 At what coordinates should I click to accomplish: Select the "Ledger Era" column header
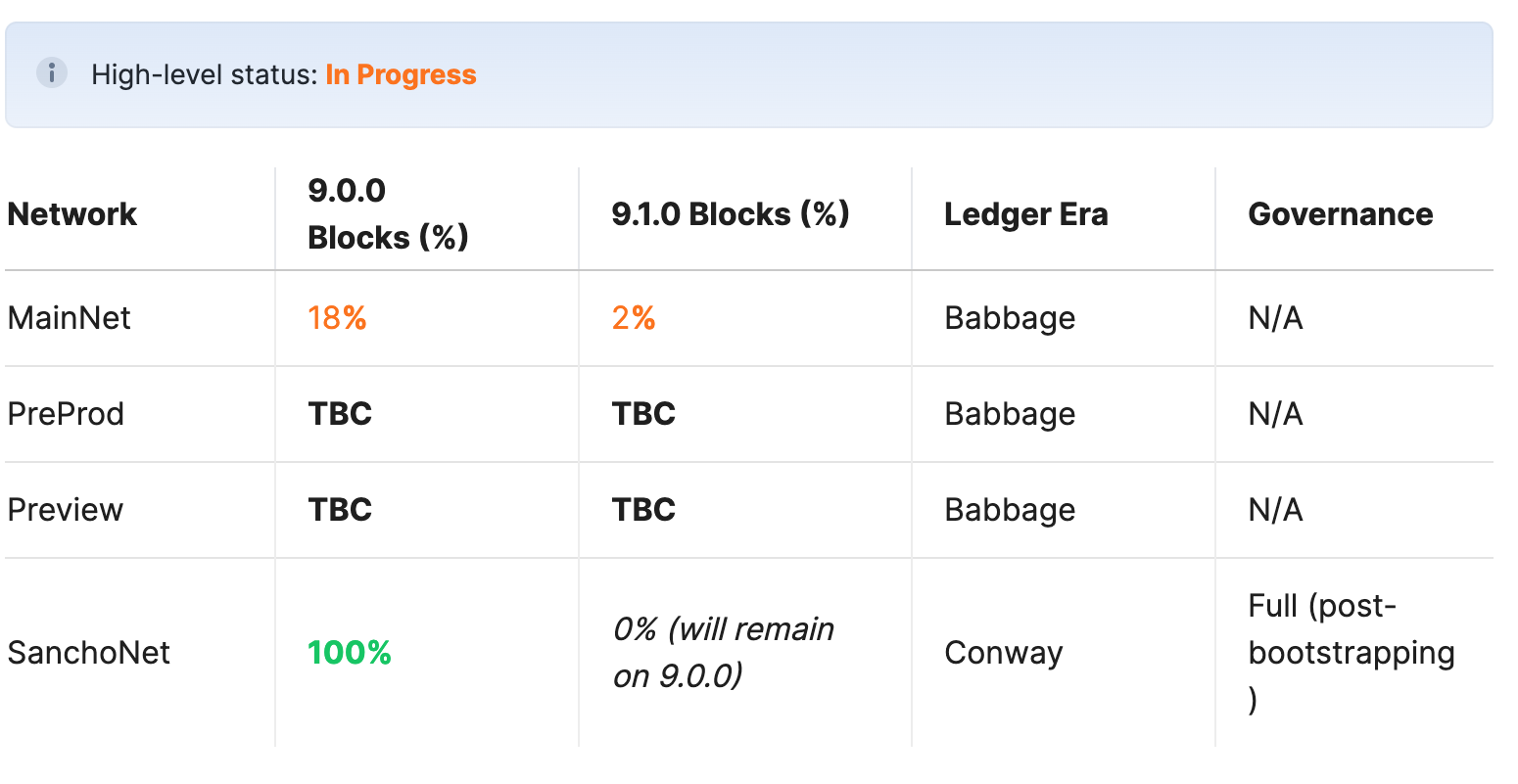click(x=1025, y=214)
